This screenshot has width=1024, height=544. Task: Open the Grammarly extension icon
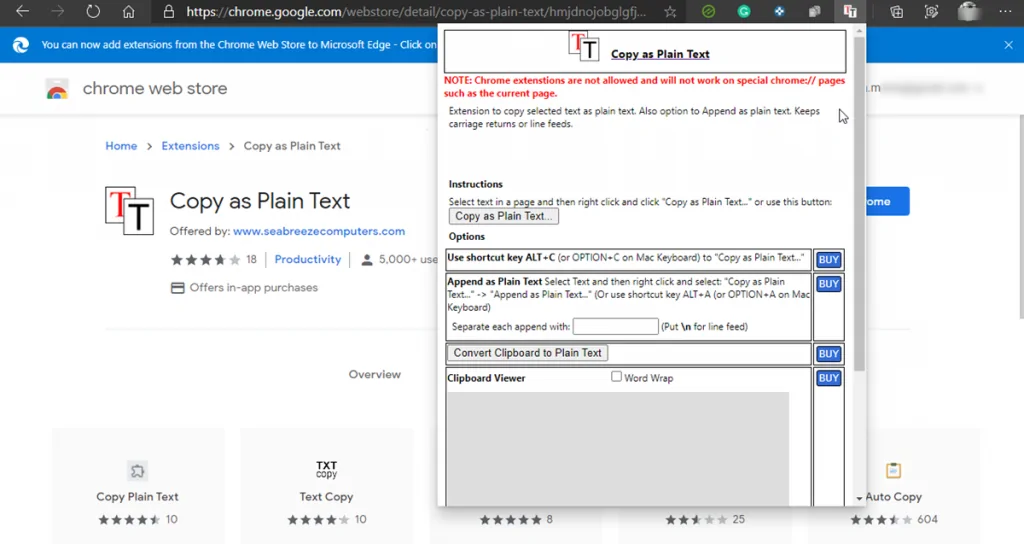point(744,11)
